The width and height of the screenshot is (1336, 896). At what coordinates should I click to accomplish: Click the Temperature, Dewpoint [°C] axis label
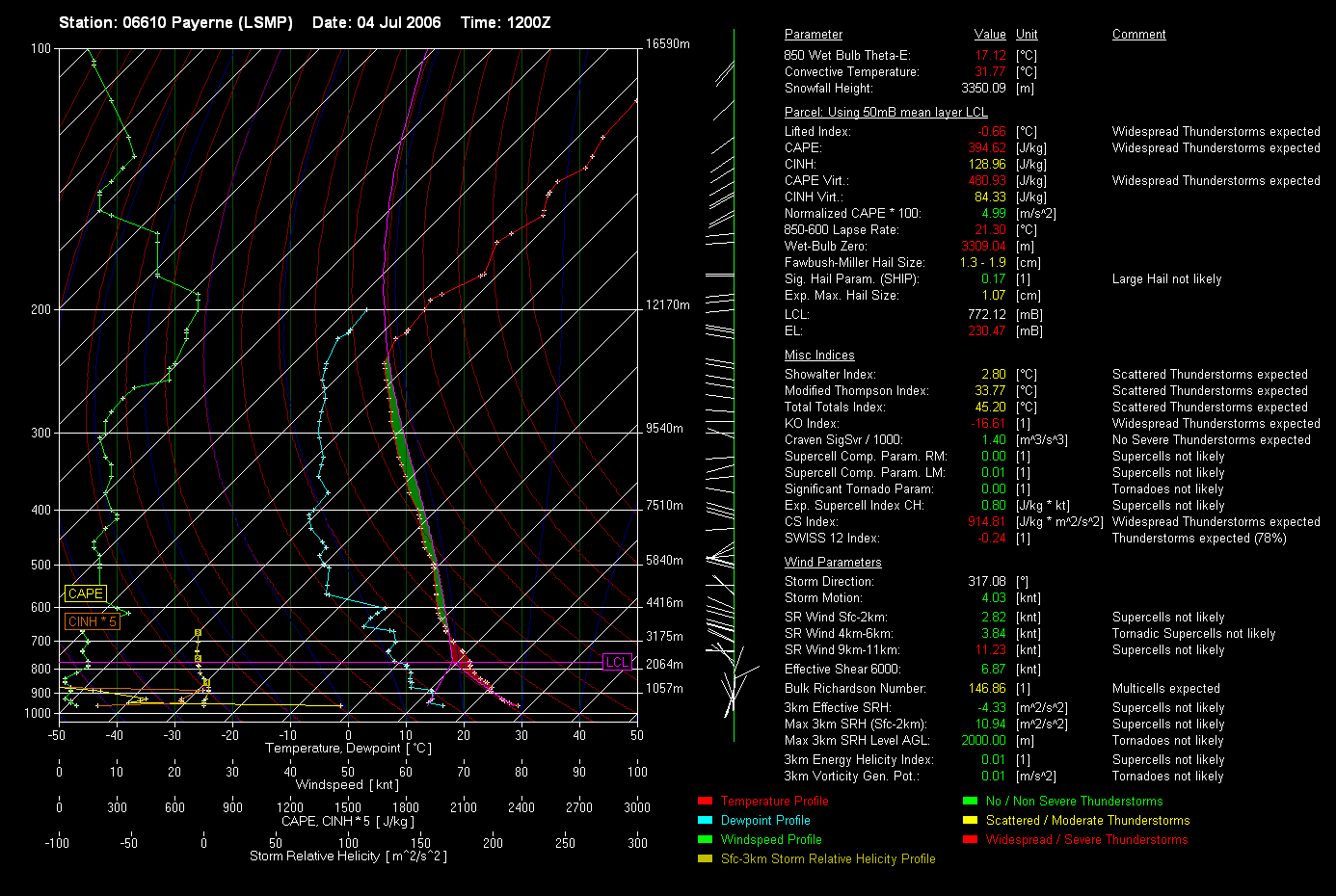(348, 749)
